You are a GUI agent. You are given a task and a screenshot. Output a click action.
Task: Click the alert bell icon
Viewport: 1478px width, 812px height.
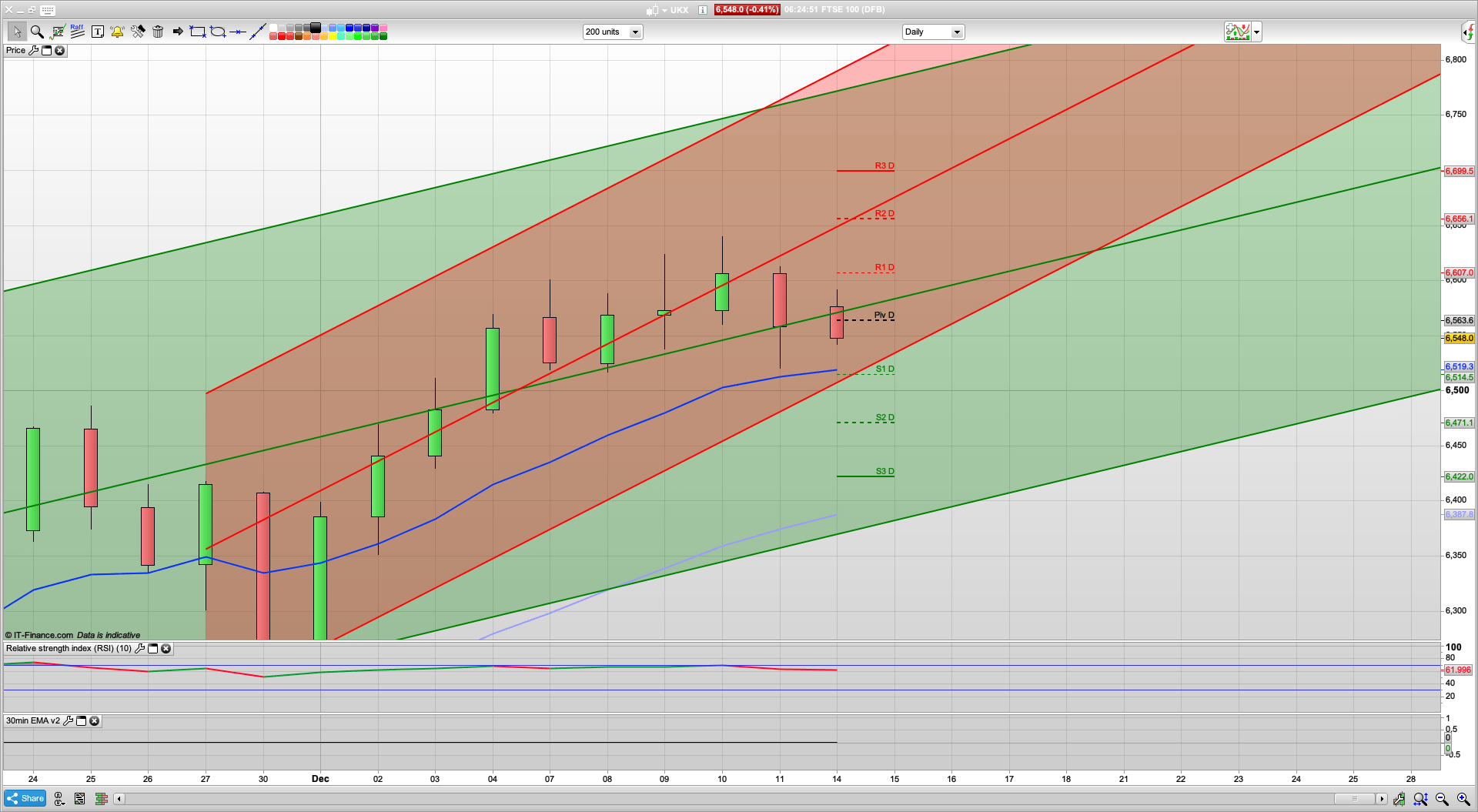[x=117, y=32]
